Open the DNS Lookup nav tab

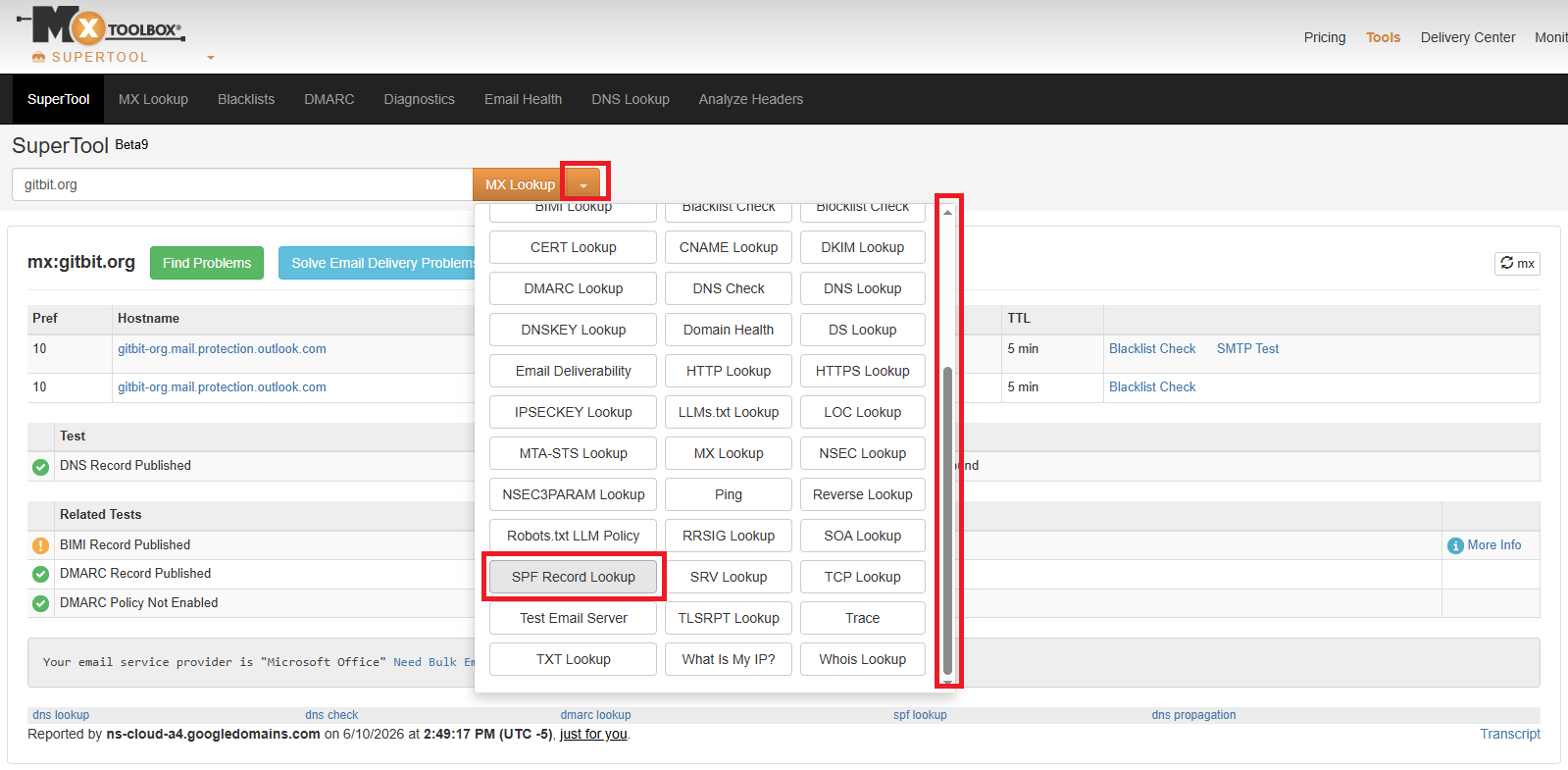click(x=631, y=99)
